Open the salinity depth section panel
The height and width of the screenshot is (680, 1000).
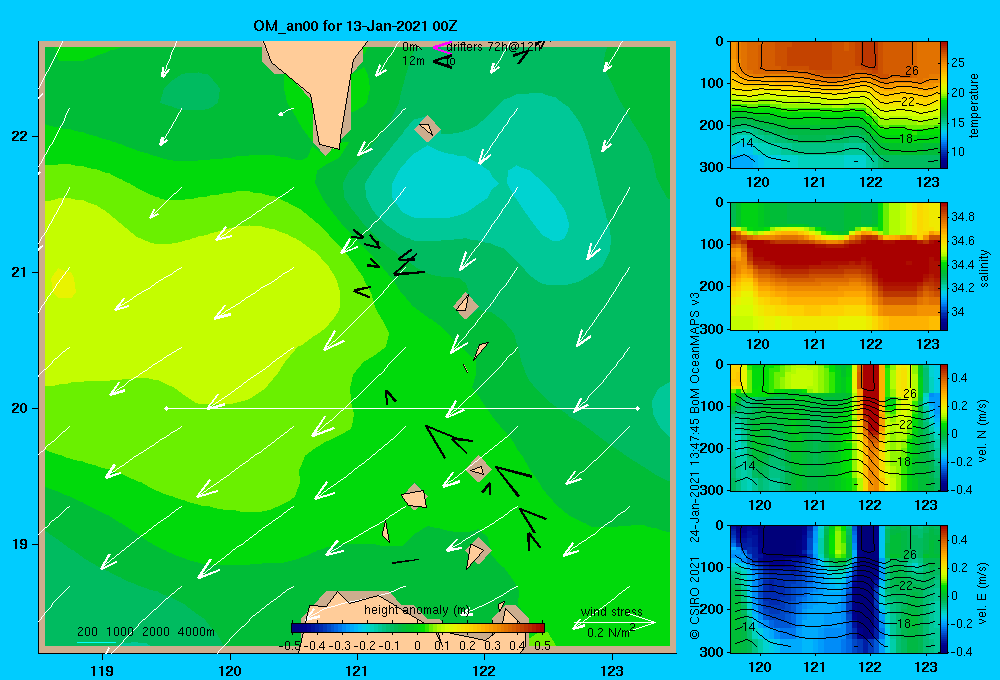click(x=835, y=266)
